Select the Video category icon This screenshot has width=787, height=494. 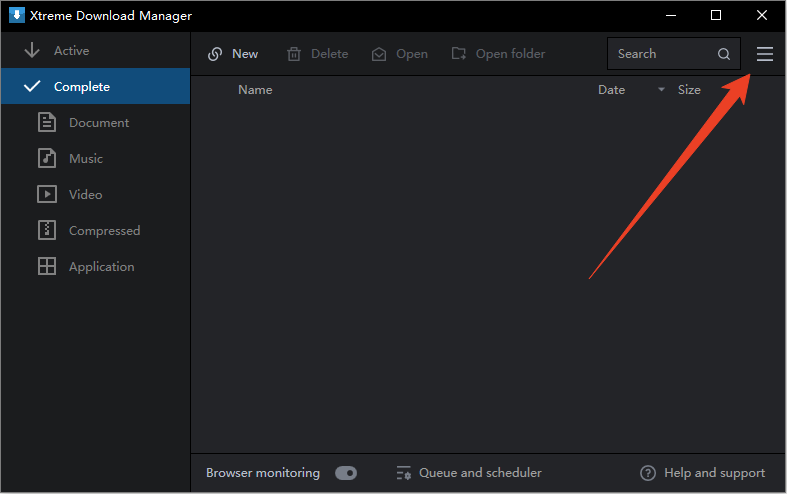pos(47,195)
